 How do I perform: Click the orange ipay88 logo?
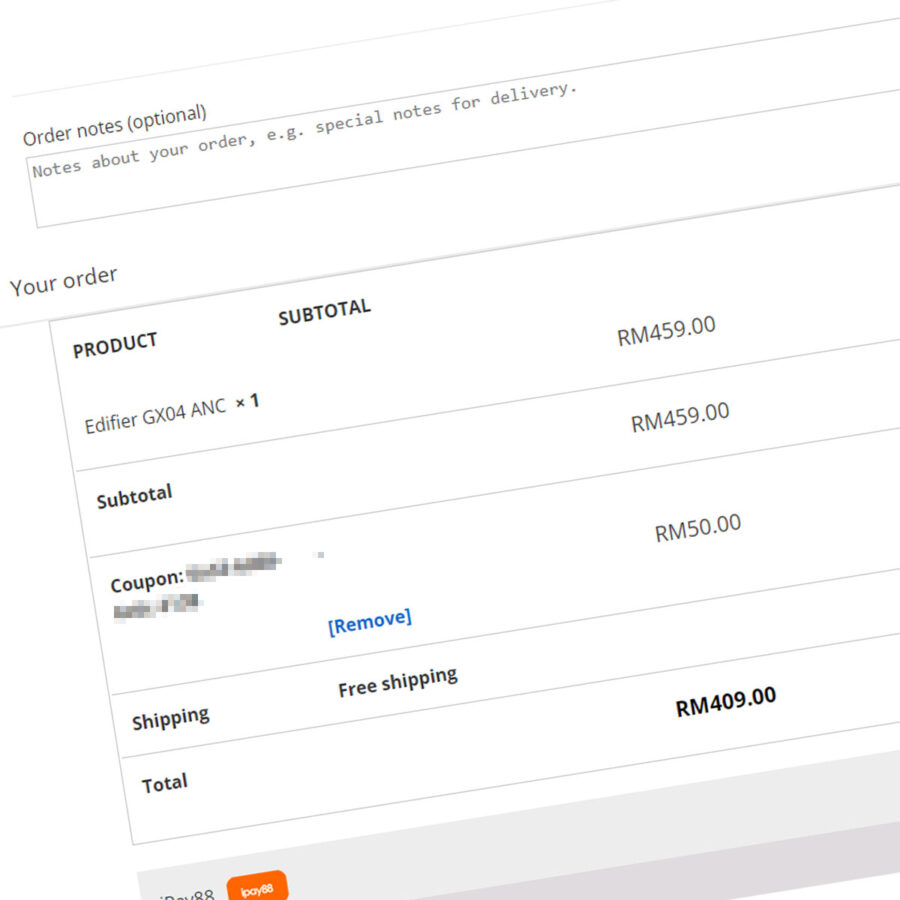[257, 887]
